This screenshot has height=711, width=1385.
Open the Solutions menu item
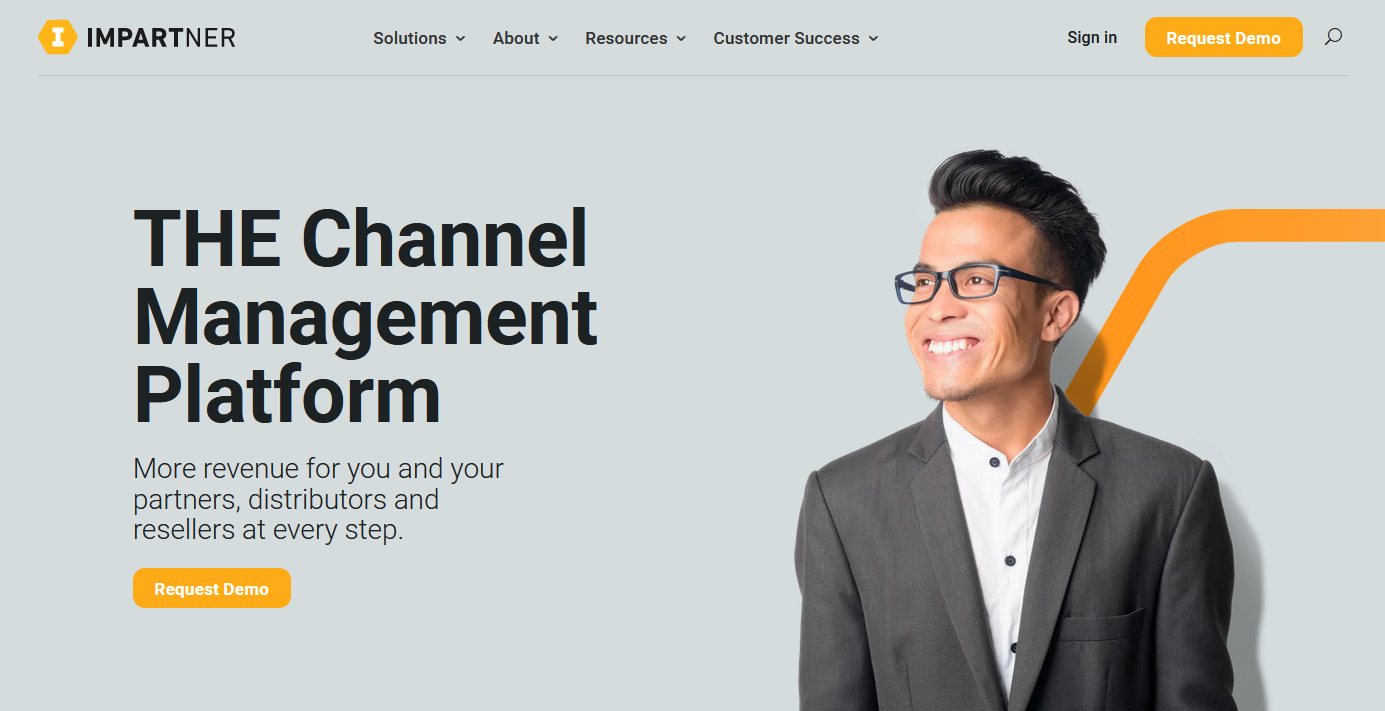[409, 38]
